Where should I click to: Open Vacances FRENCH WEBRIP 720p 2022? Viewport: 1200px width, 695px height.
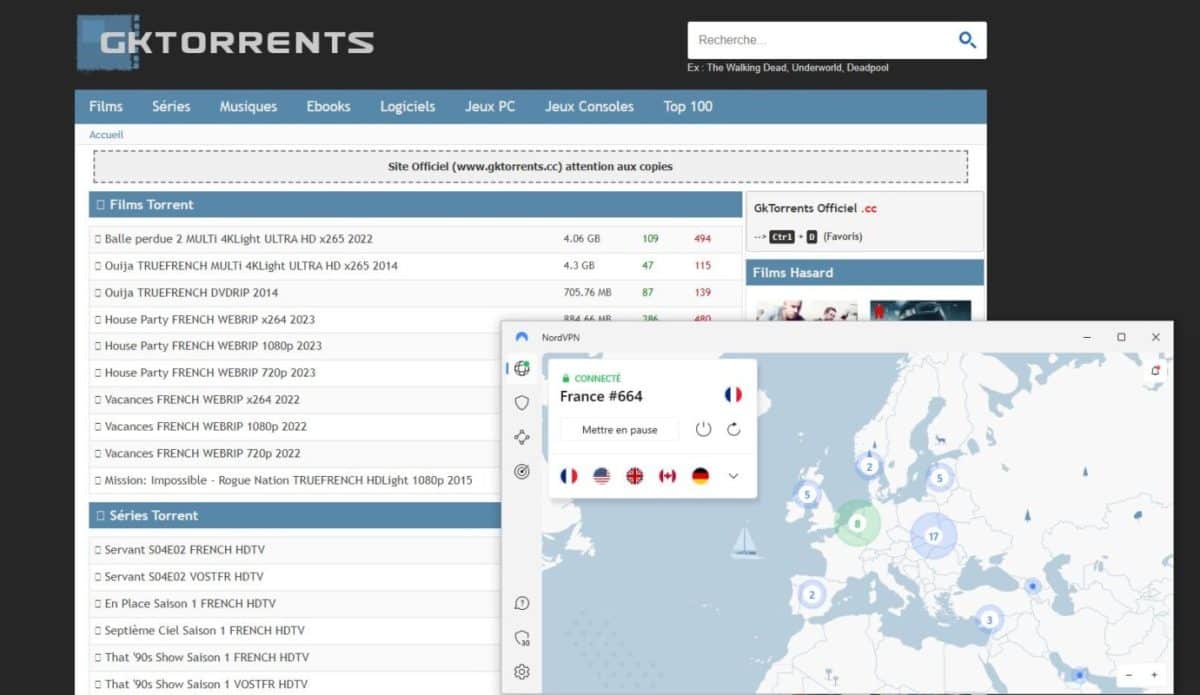[203, 454]
